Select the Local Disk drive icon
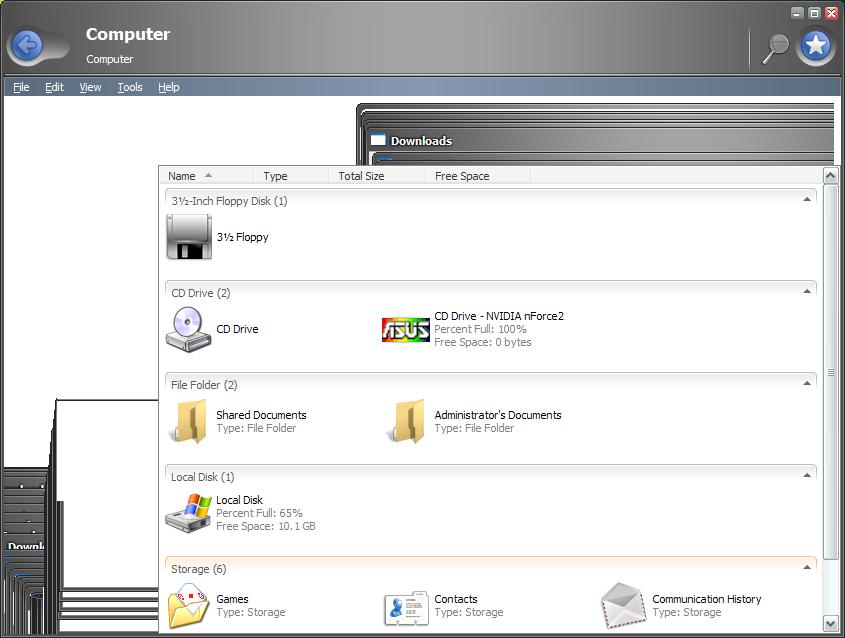 188,514
